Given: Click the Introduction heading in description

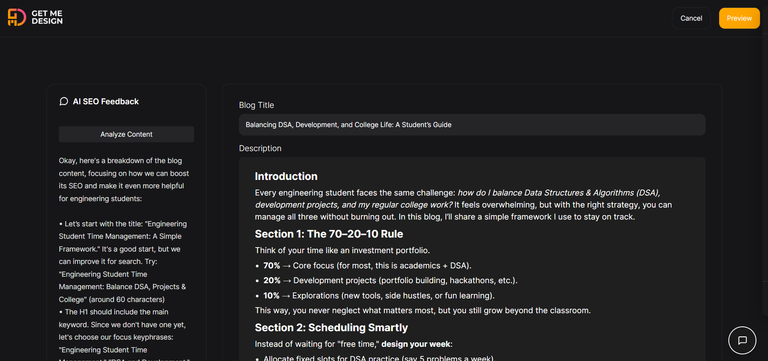Looking at the screenshot, I should coord(286,176).
